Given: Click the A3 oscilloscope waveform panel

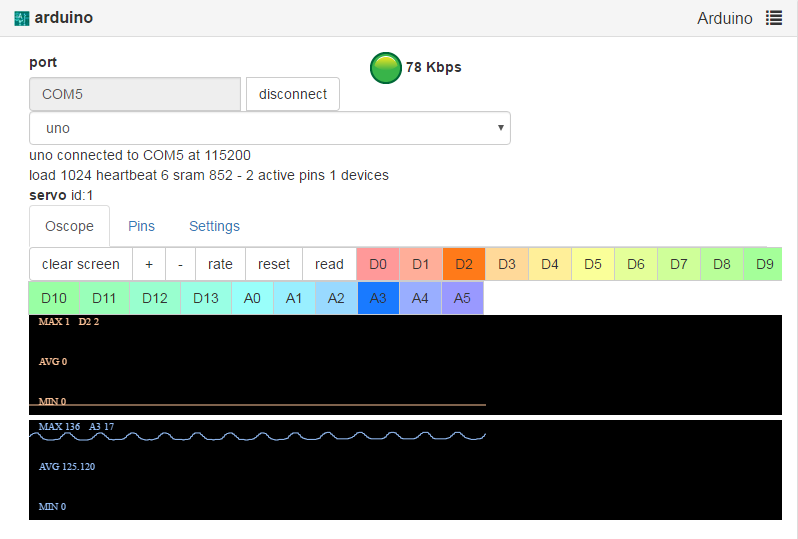Looking at the screenshot, I should click(x=405, y=470).
